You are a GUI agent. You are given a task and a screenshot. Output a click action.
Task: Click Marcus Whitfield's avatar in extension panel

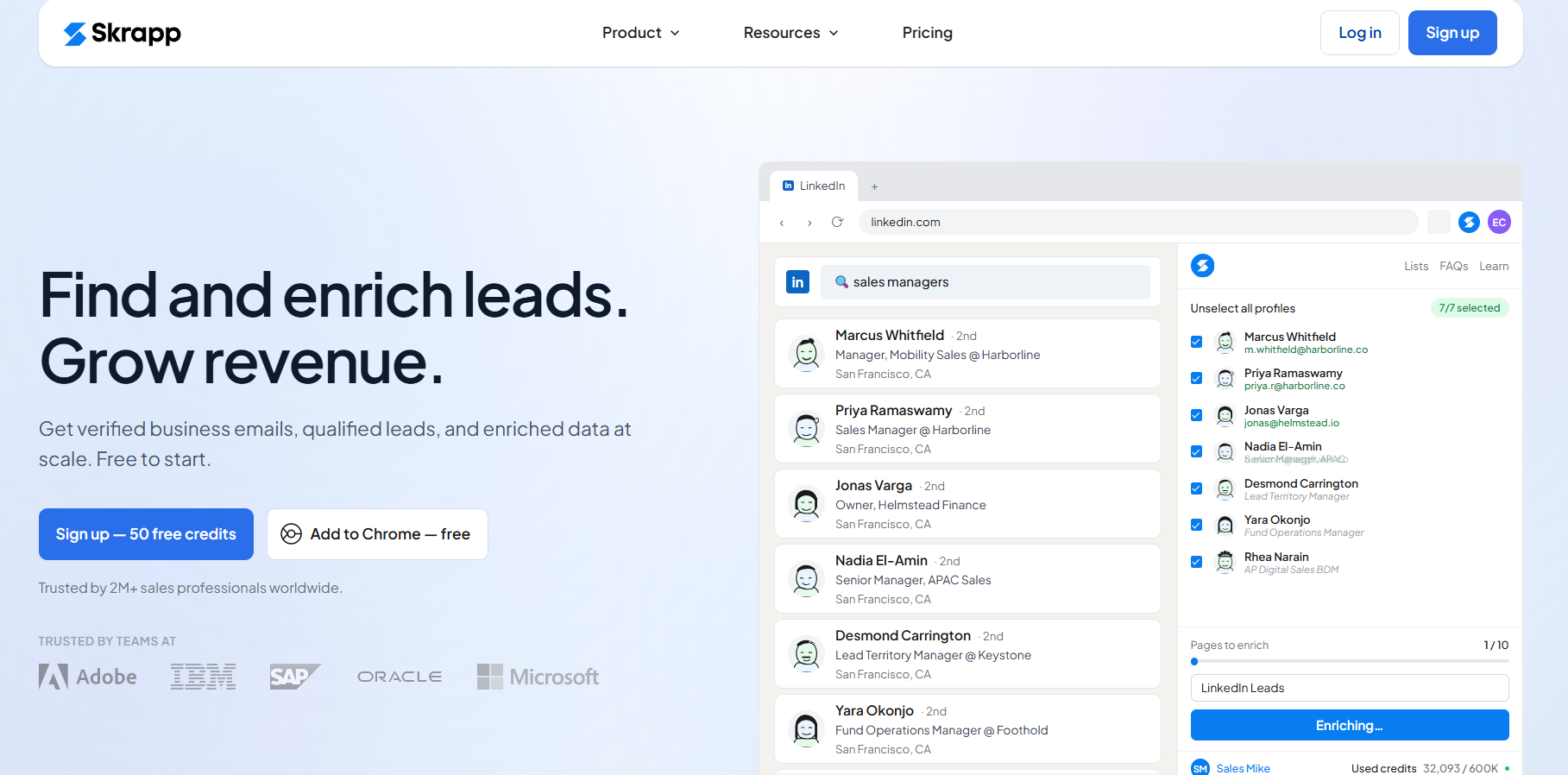[1225, 343]
